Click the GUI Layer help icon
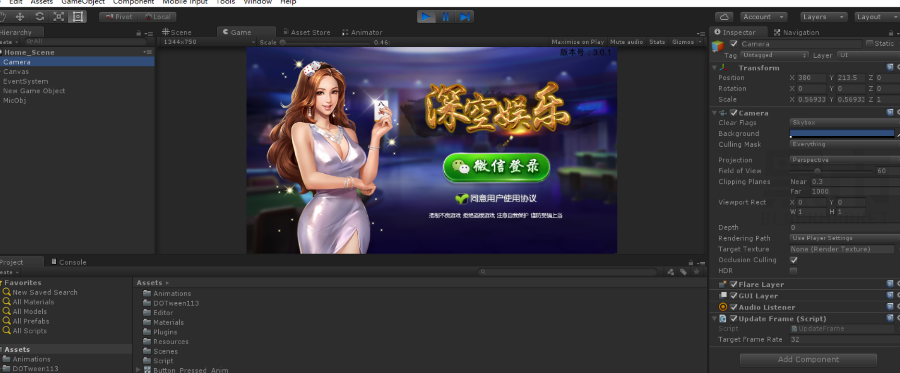Image resolution: width=900 pixels, height=373 pixels. [890, 296]
